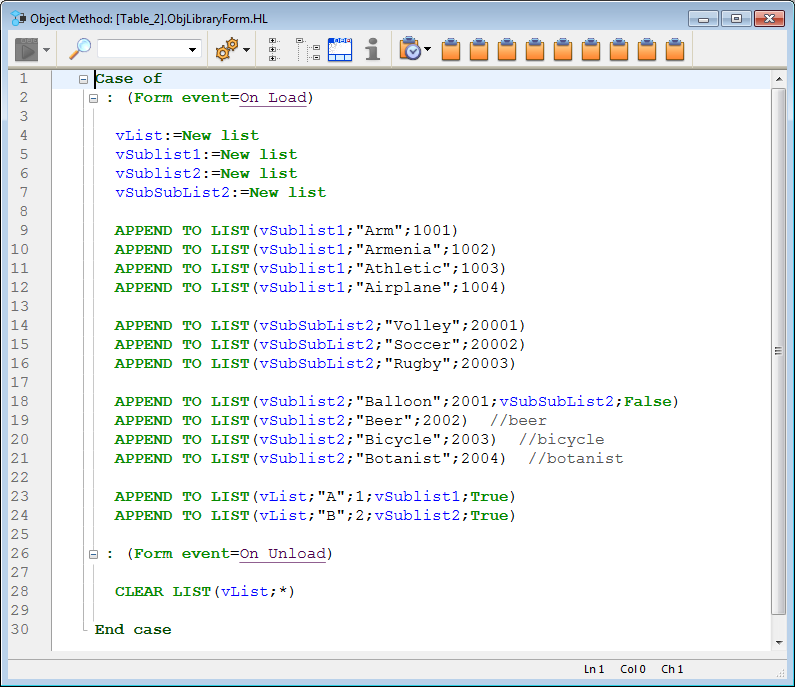The image size is (795, 687).
Task: Click the information 'i' icon
Action: (372, 49)
